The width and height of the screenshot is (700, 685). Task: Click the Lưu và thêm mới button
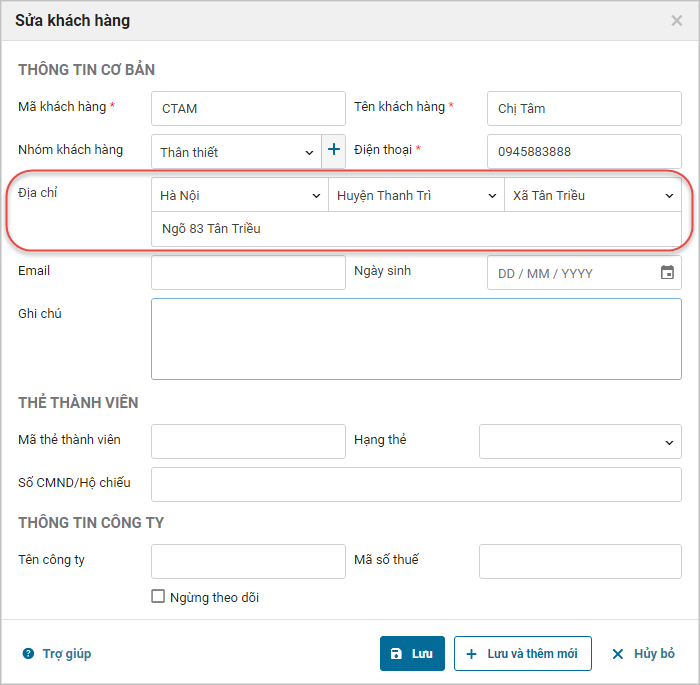522,653
